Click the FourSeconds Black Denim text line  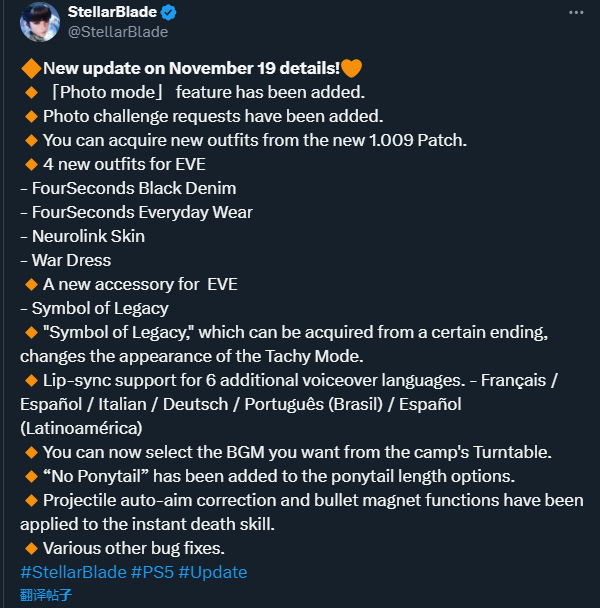(128, 188)
